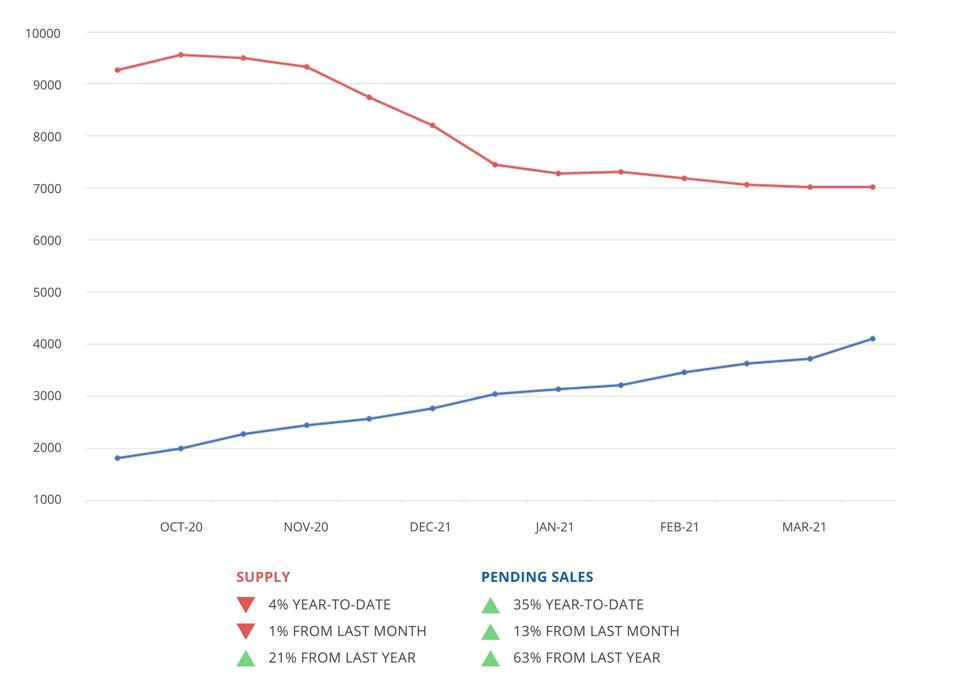Click green up arrow beside 35% YEAR-TO-DATE
Screen dimensions: 958x697
(x=490, y=605)
